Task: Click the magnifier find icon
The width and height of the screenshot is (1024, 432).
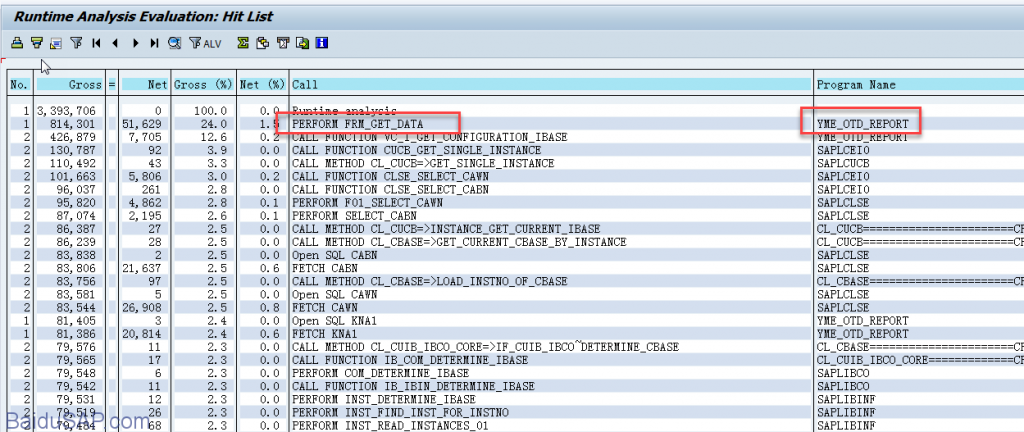Action: click(174, 43)
